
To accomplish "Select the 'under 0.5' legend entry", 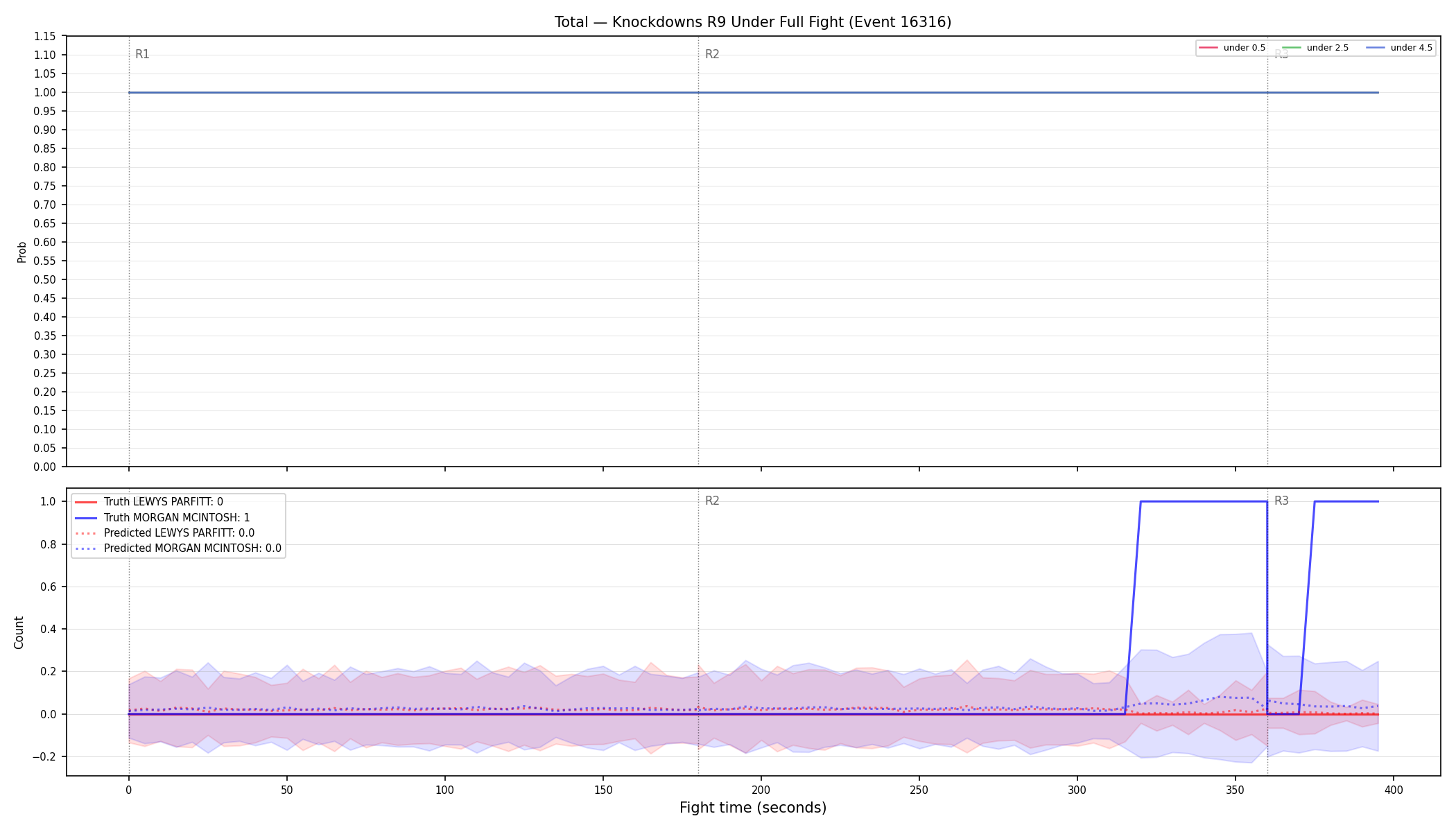I will click(x=1232, y=48).
